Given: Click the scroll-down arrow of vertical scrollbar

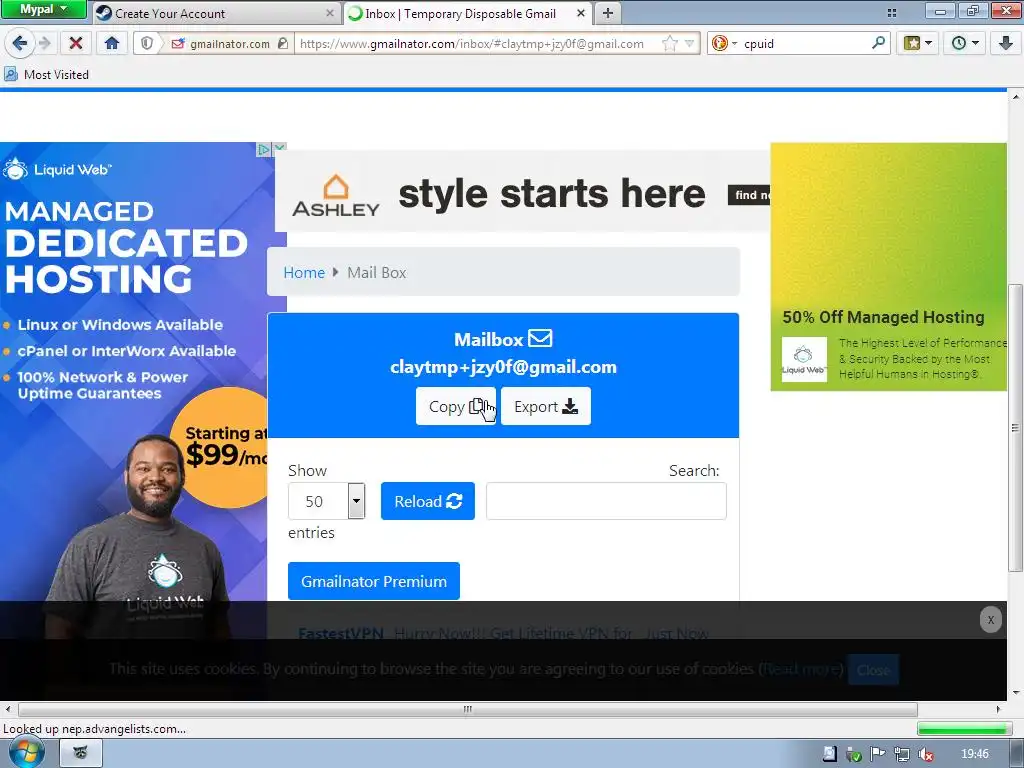Looking at the screenshot, I should tap(1015, 694).
